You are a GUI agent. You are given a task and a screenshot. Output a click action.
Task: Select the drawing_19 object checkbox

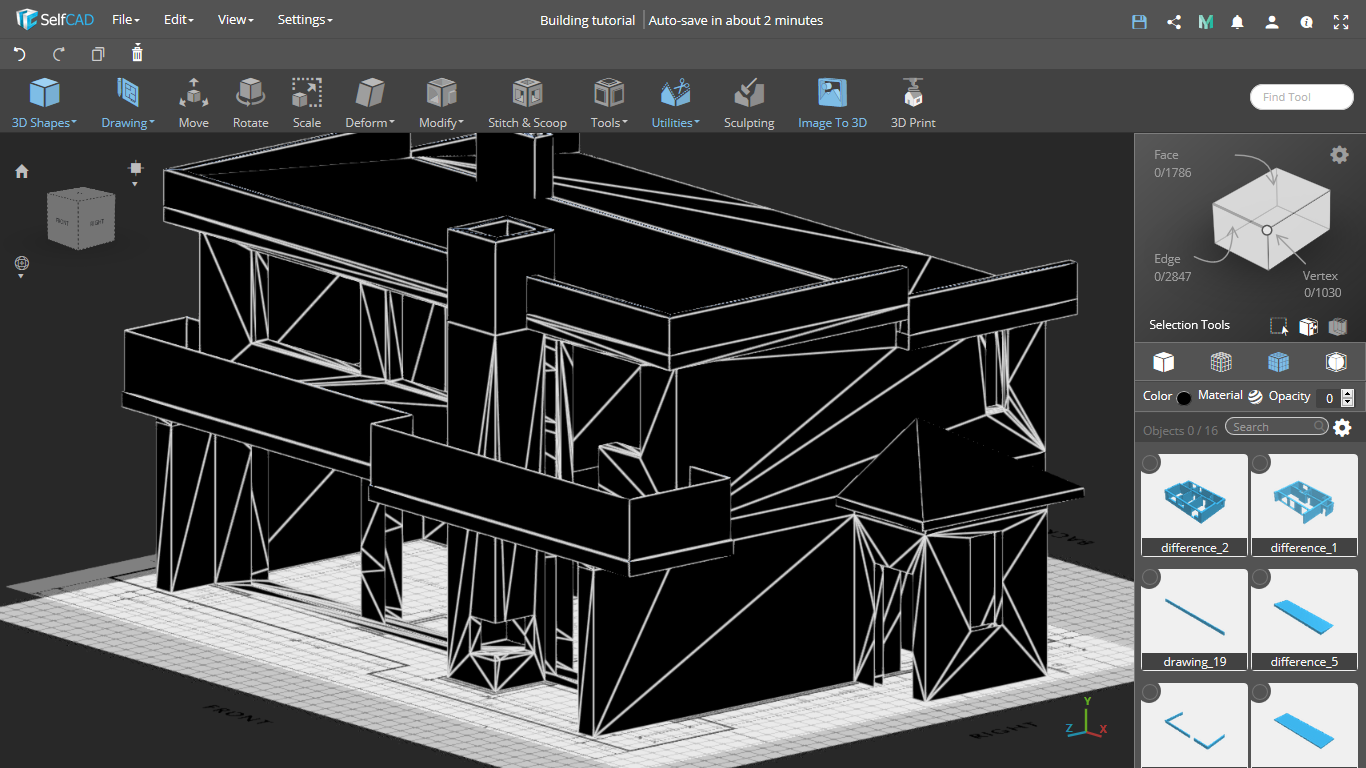point(1150,578)
